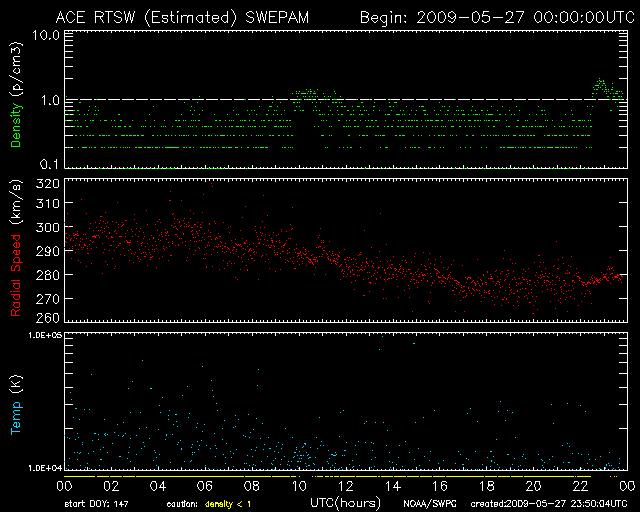640x512 pixels.
Task: Click the Temp (K) axis label
Action: pyautogui.click(x=16, y=405)
